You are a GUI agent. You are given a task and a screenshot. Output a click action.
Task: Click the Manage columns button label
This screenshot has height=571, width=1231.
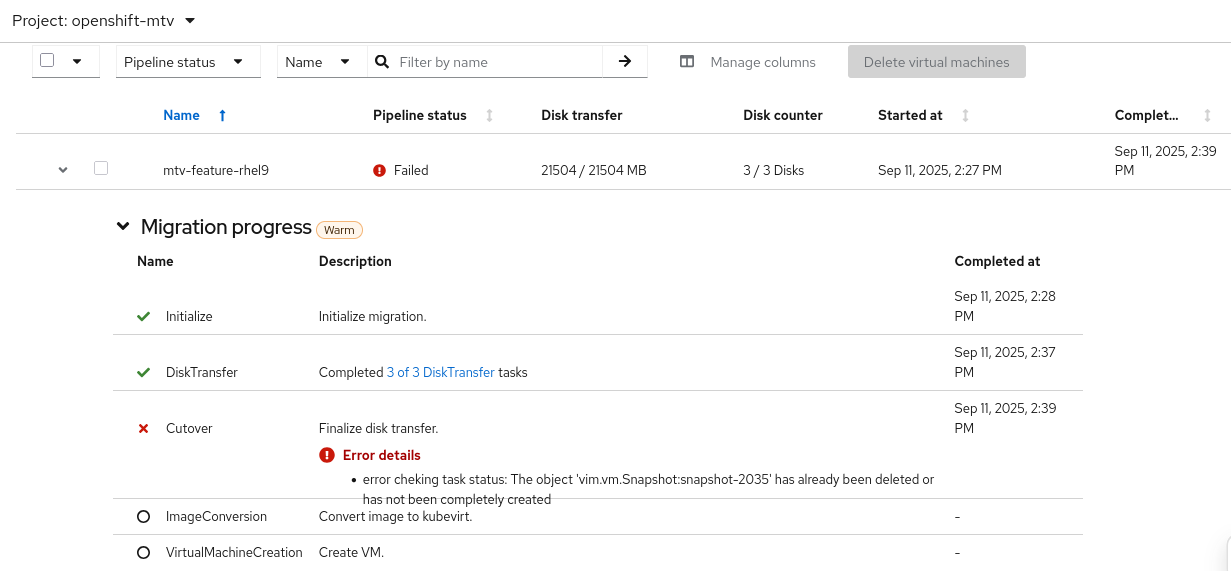pos(763,62)
